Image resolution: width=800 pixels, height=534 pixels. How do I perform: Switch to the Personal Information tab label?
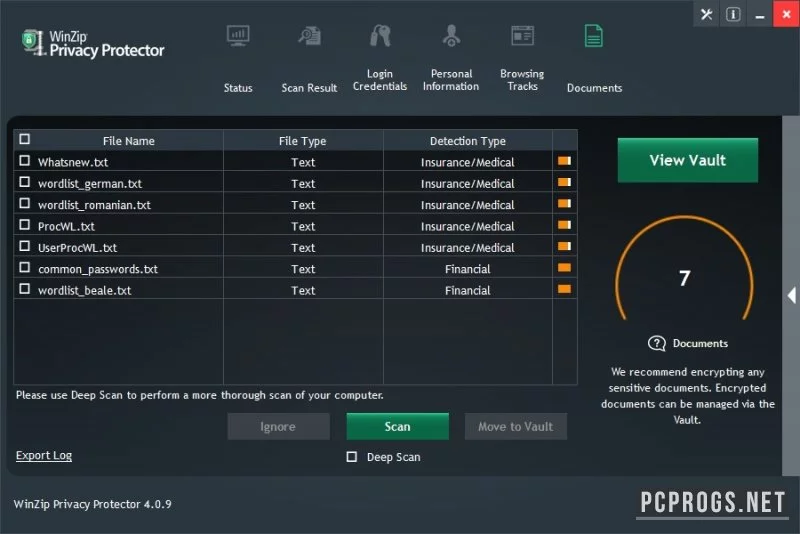tap(451, 80)
